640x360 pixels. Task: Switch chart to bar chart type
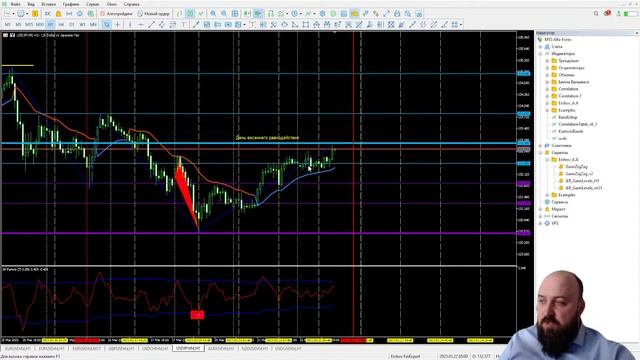pyautogui.click(x=179, y=13)
